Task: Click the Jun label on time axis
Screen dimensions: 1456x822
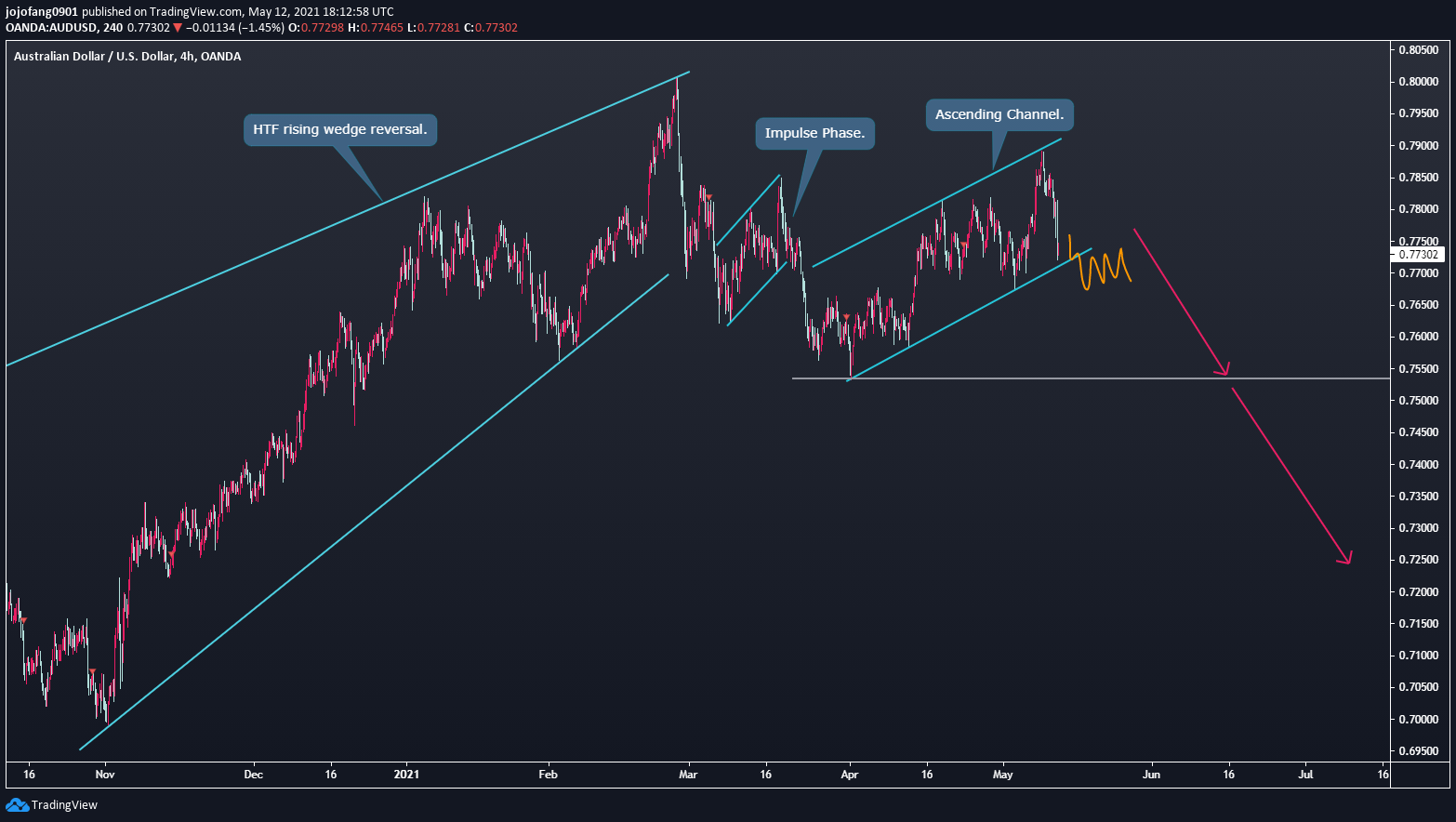Action: 1151,774
